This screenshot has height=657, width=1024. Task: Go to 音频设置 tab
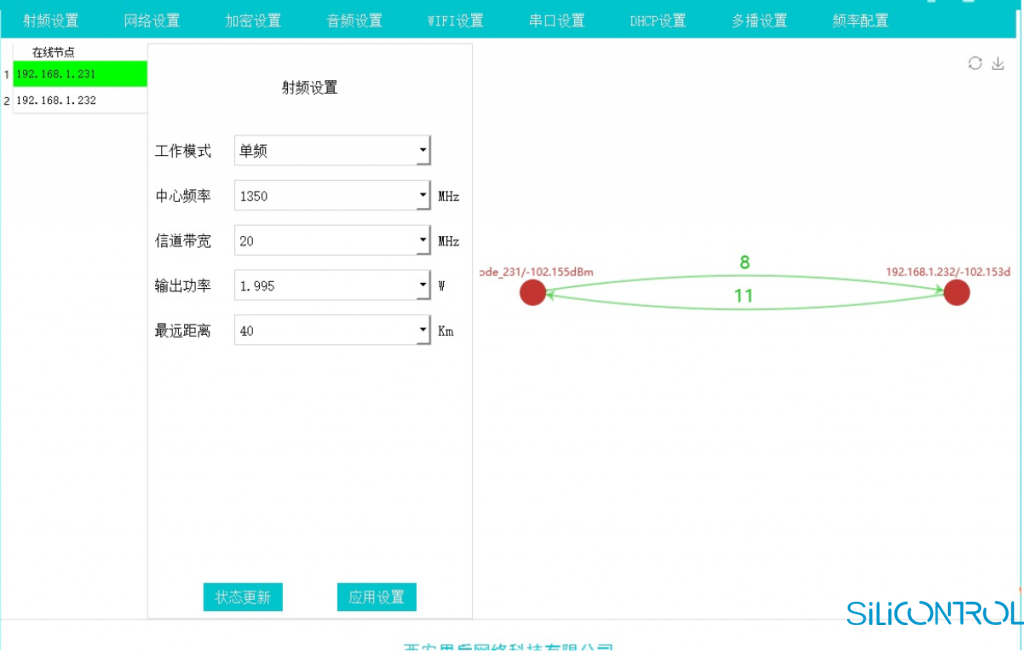[x=355, y=21]
